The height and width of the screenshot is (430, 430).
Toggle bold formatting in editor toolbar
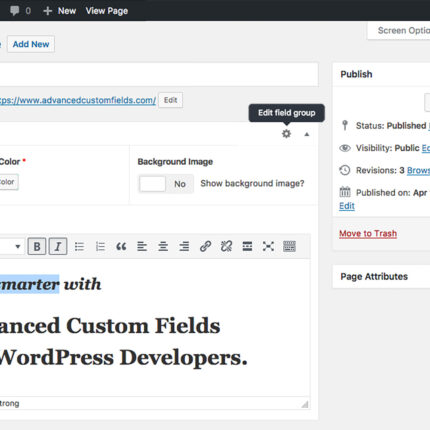(37, 246)
